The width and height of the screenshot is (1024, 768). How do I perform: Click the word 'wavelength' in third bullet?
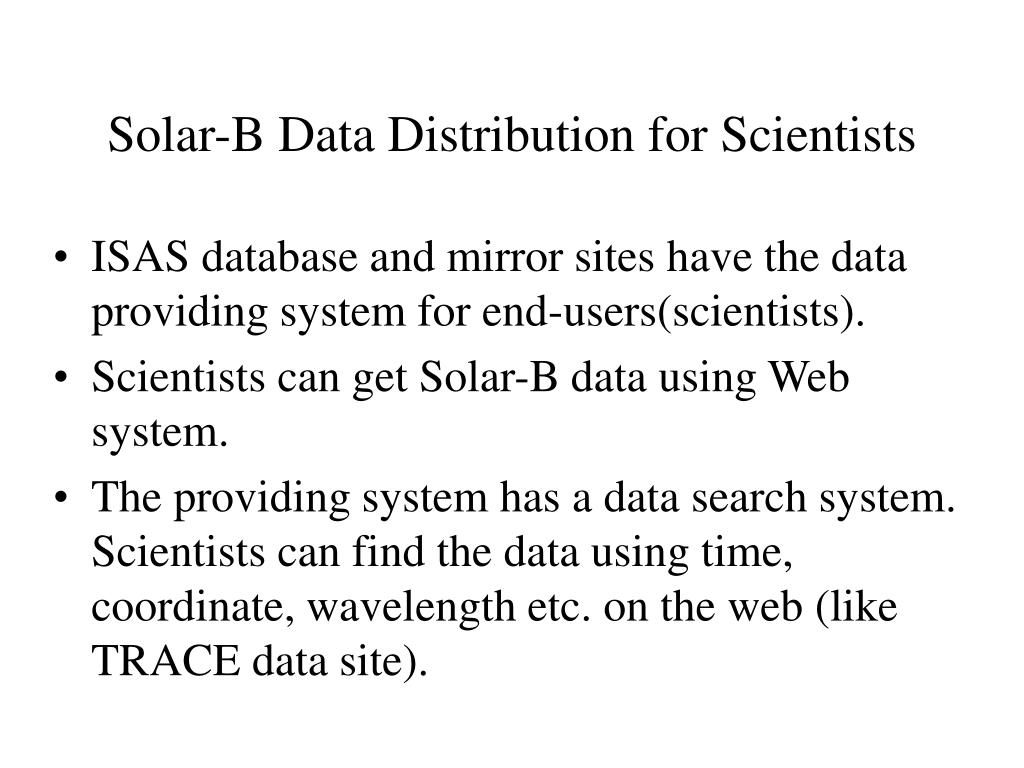click(411, 607)
